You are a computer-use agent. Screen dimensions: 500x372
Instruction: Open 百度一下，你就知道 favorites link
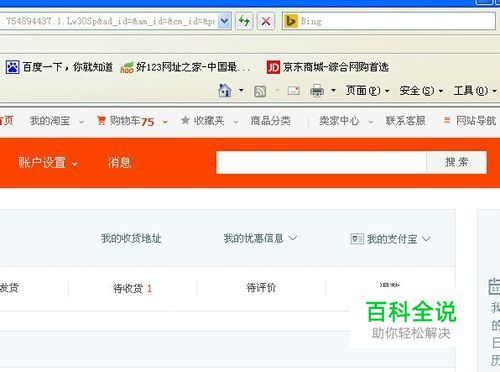click(x=68, y=67)
